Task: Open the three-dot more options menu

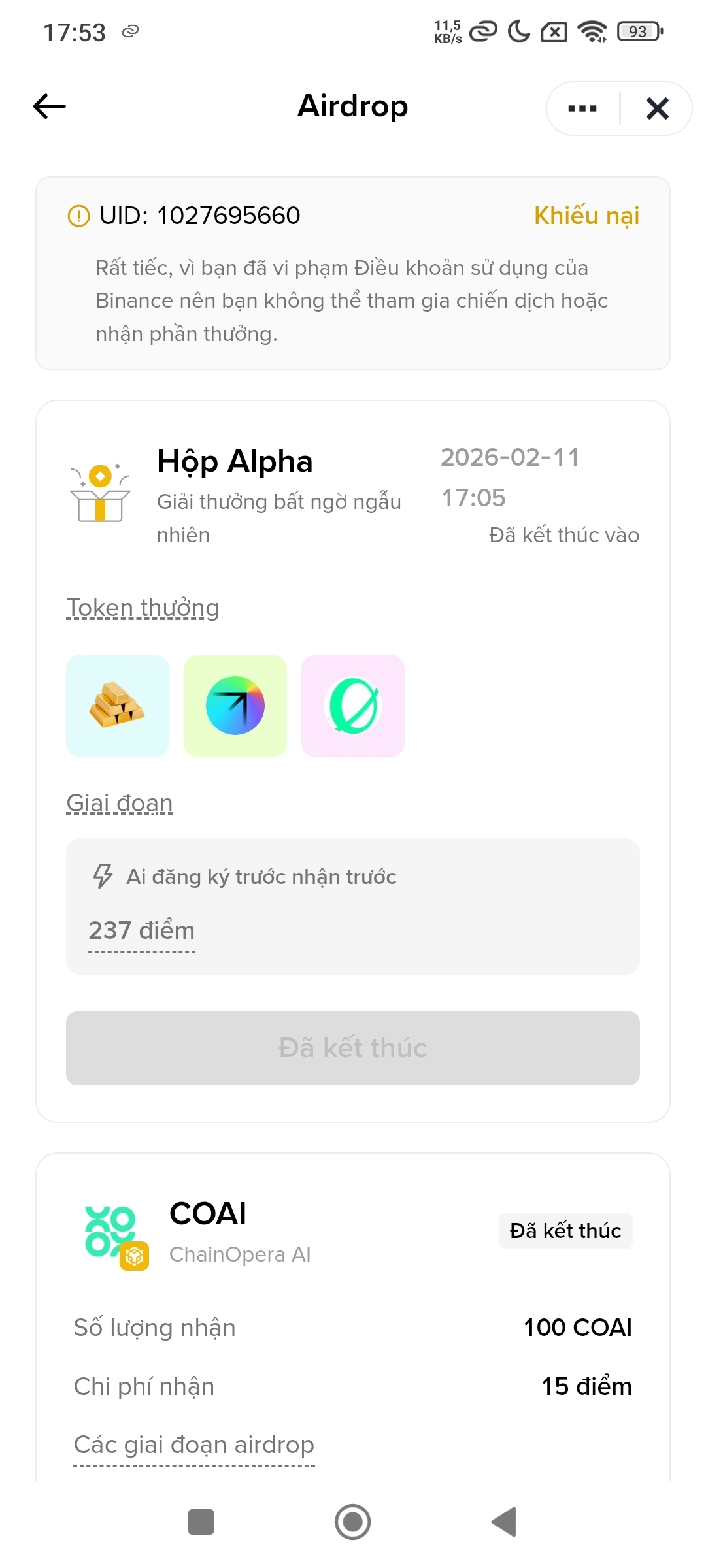Action: [x=582, y=108]
